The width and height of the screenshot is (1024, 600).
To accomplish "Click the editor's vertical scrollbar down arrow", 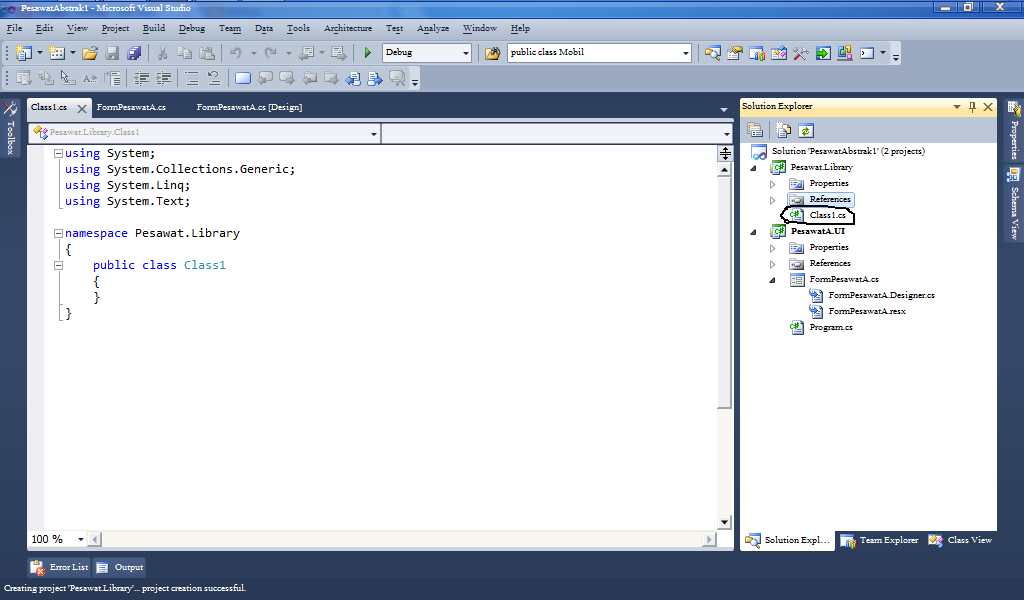I will (724, 522).
